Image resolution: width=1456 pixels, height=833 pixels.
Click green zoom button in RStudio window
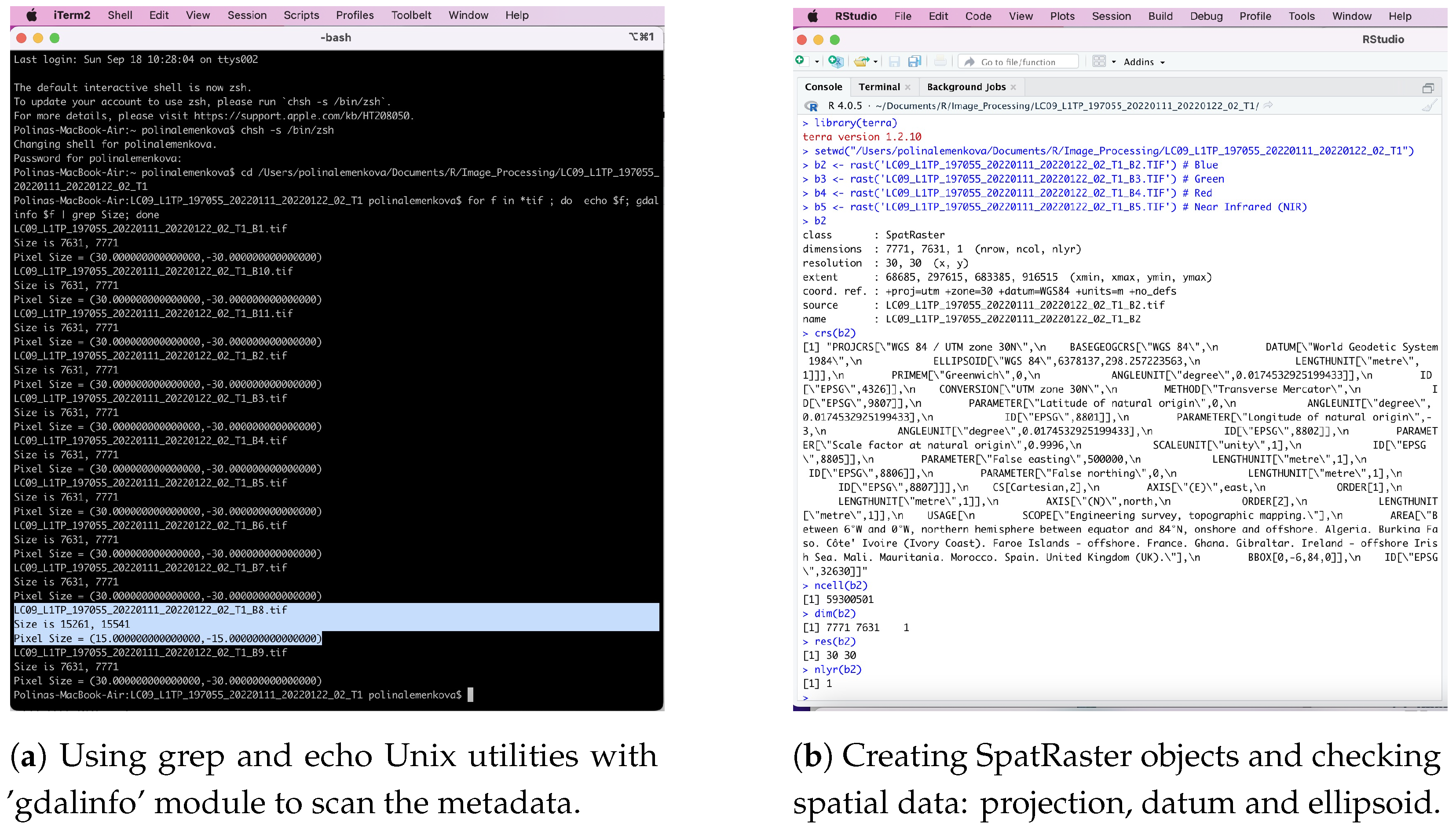point(834,40)
